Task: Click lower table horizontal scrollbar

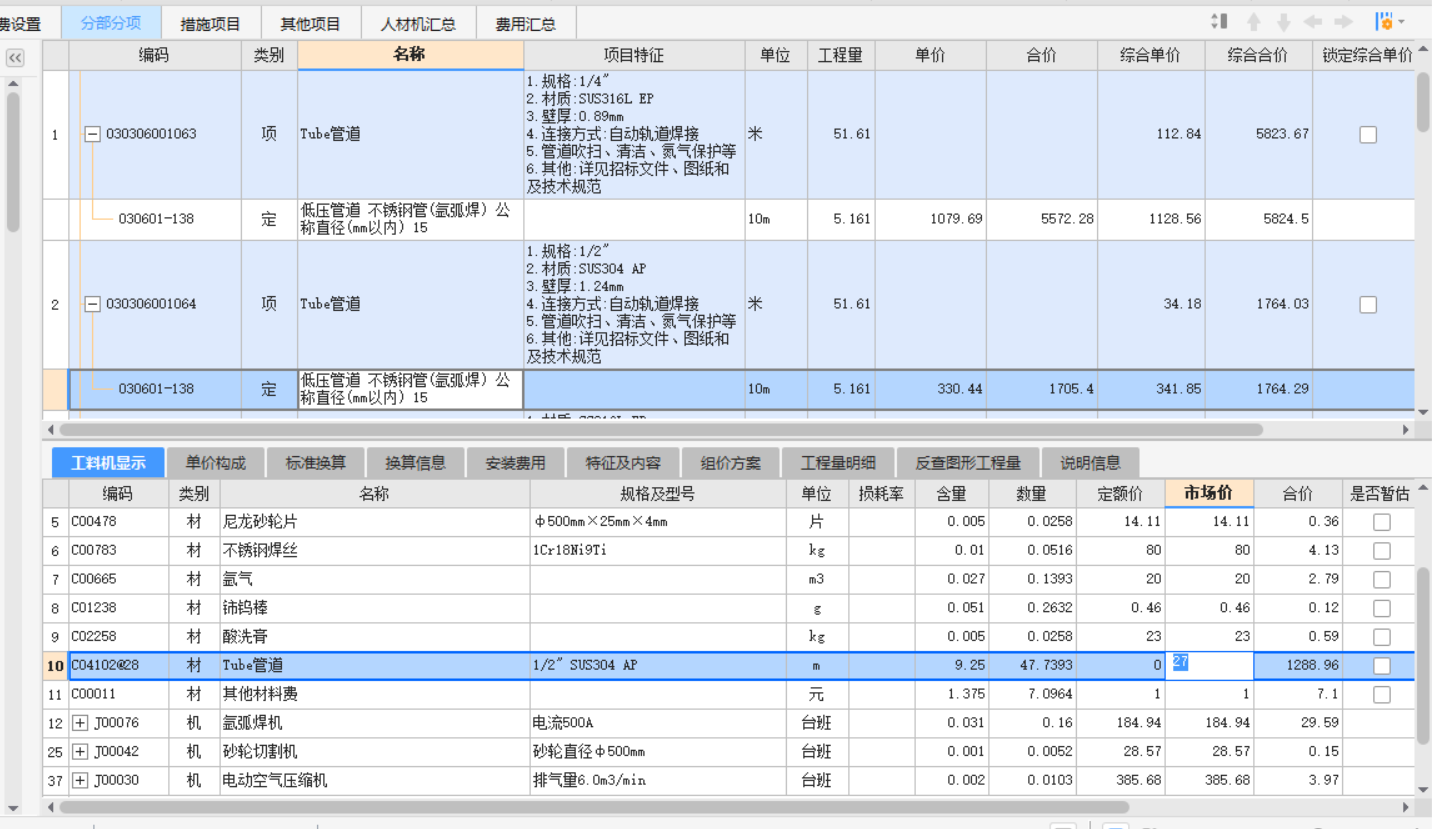Action: point(594,806)
